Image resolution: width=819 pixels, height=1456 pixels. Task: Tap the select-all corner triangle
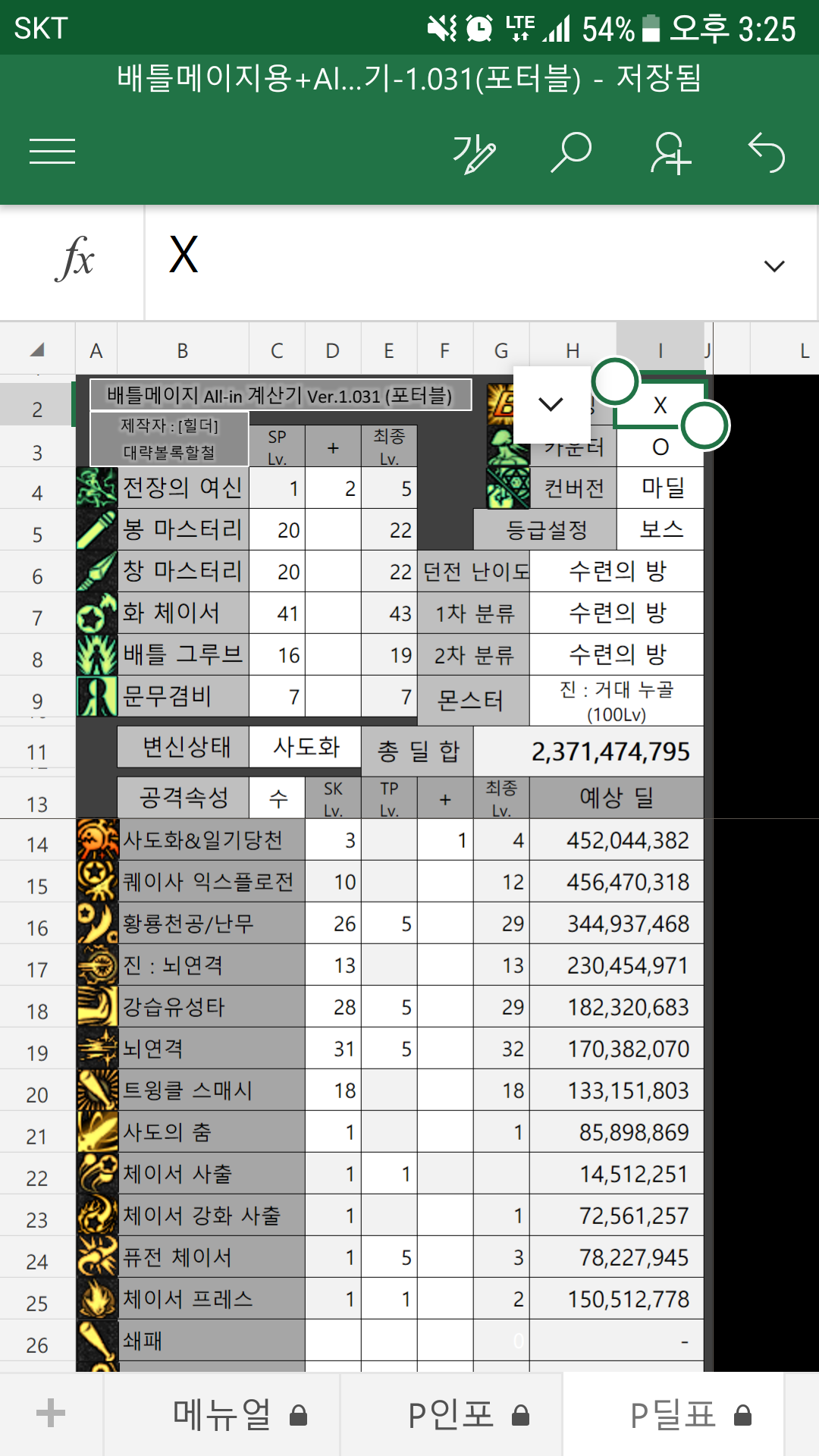[37, 350]
